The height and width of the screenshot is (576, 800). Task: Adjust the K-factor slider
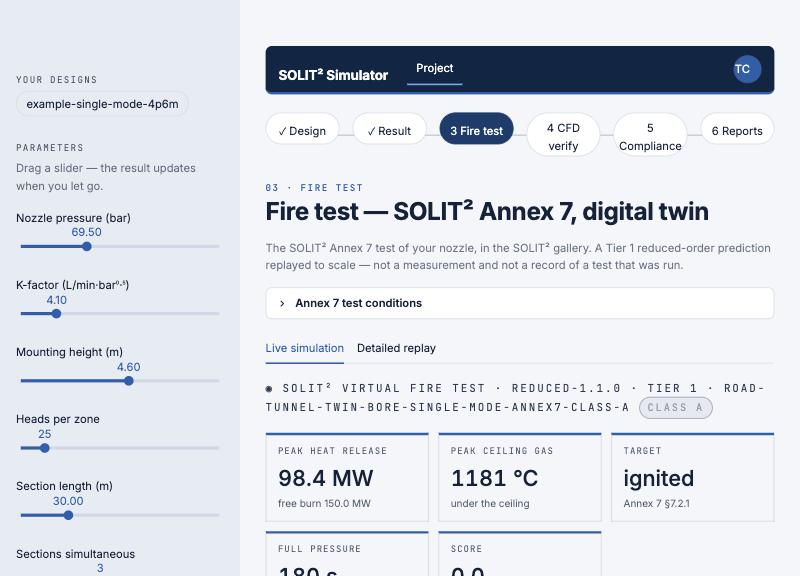point(120,314)
